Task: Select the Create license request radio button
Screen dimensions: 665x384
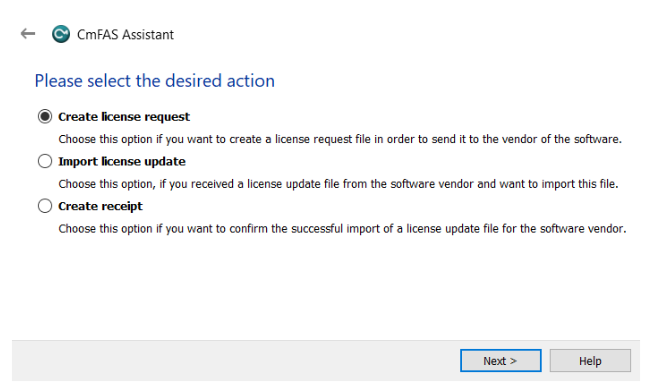Action: click(45, 116)
